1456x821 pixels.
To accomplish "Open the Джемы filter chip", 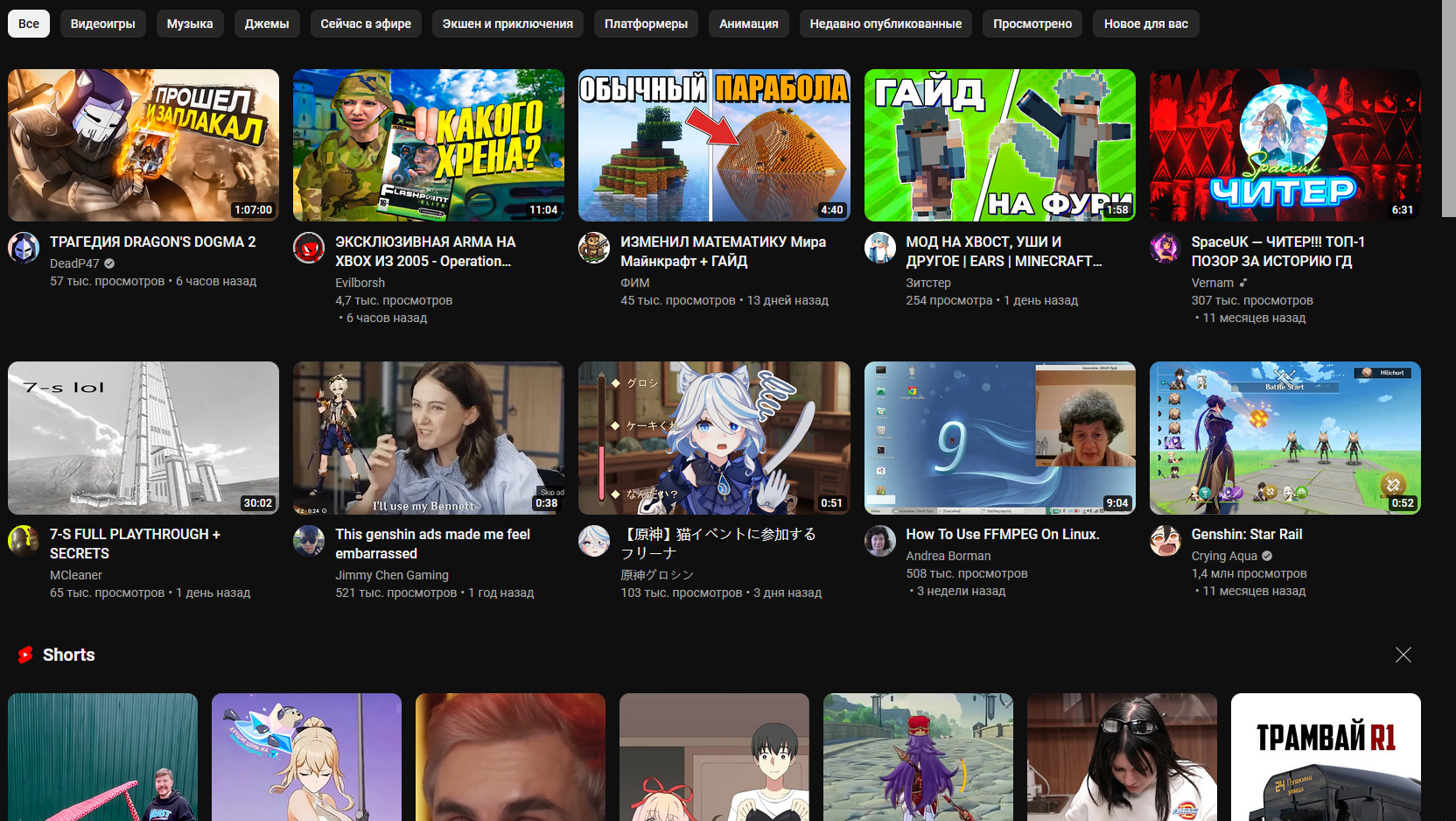I will pyautogui.click(x=267, y=24).
